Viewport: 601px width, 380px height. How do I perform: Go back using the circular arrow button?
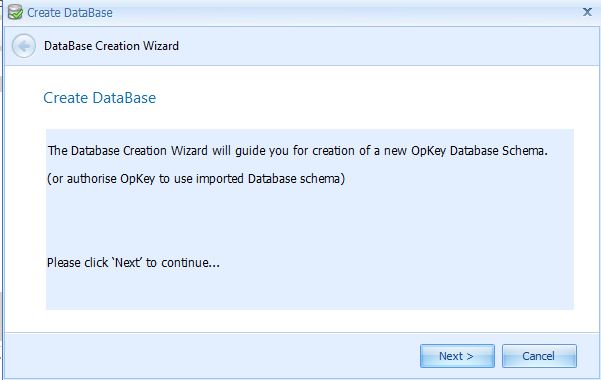[x=24, y=46]
